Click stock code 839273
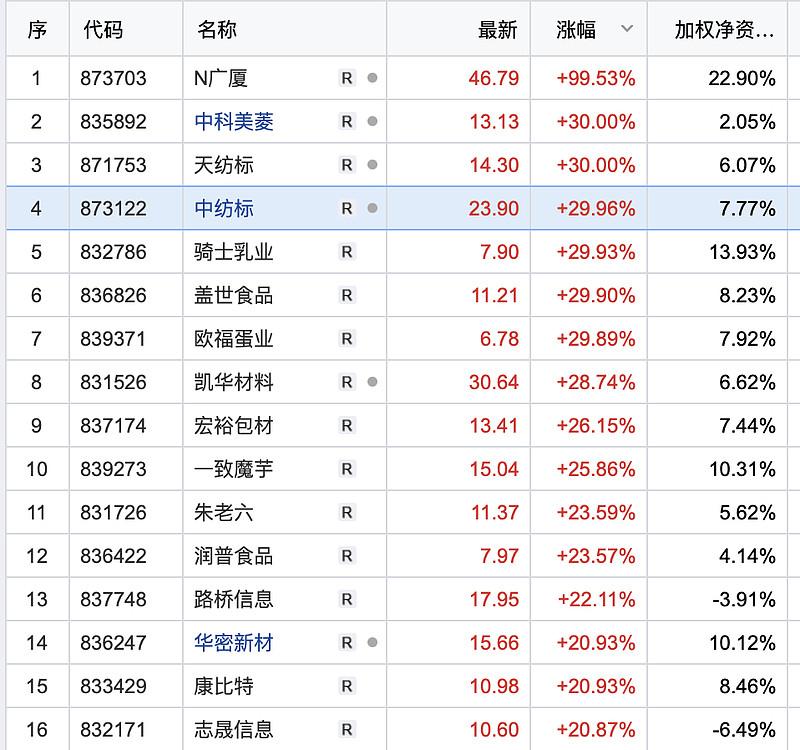800x750 pixels. coord(113,468)
